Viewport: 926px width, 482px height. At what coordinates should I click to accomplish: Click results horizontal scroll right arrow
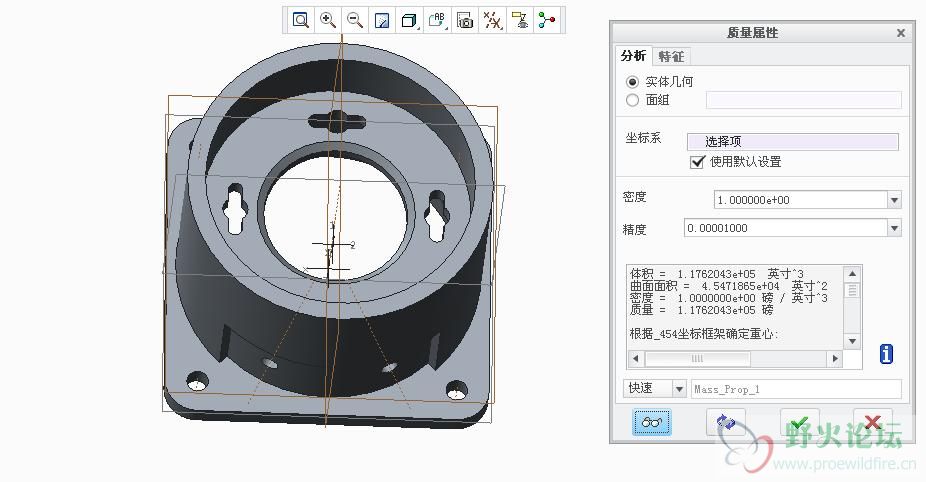835,359
